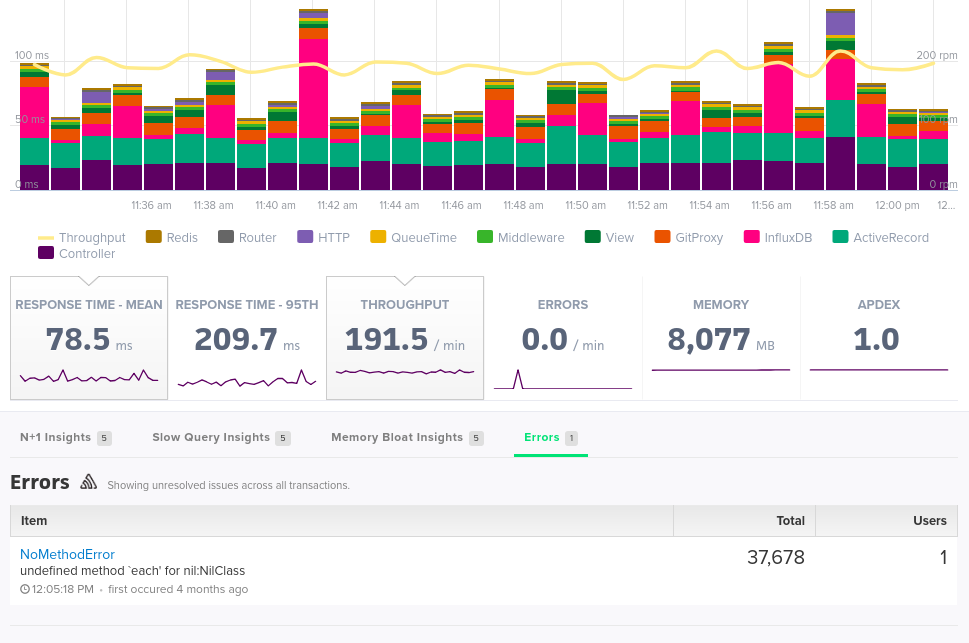Select the Memory metric card
This screenshot has width=969, height=643.
click(x=721, y=338)
